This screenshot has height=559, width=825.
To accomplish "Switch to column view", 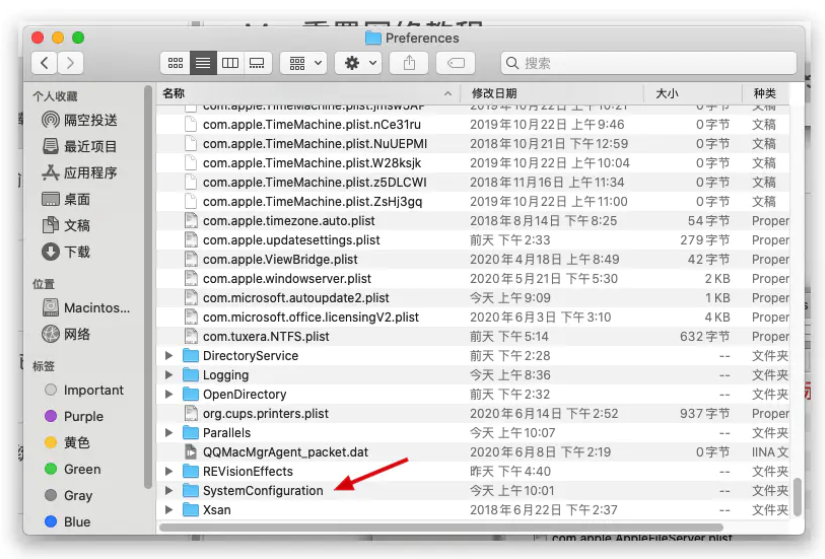I will 230,63.
